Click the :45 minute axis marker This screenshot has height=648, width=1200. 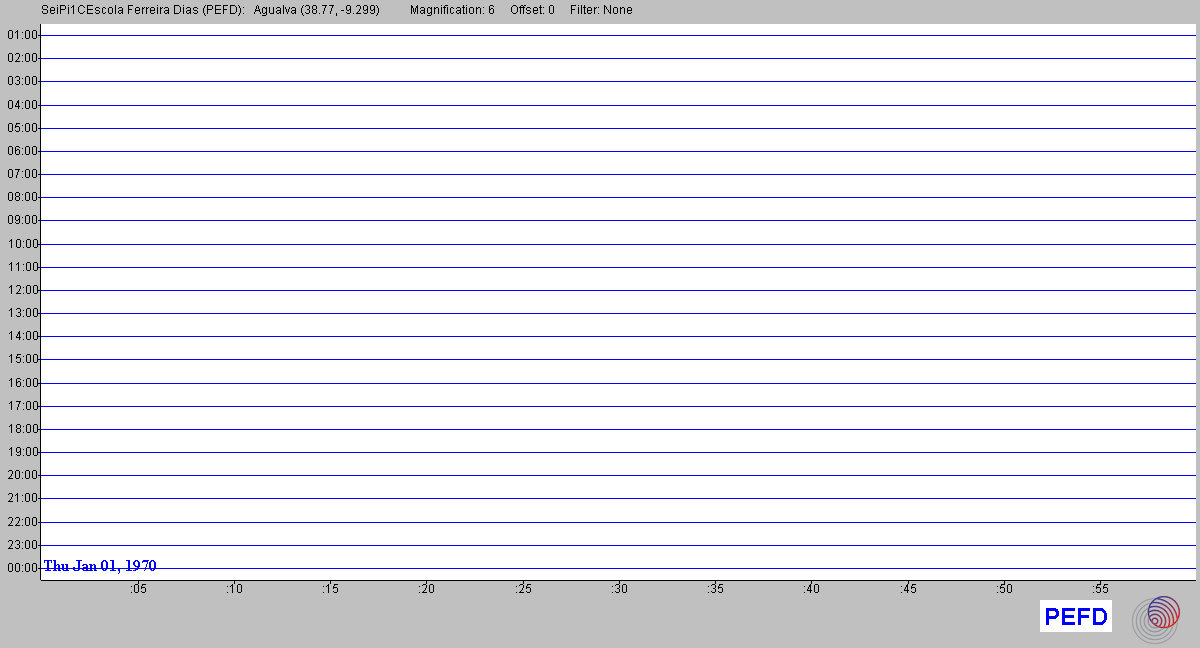pos(908,589)
